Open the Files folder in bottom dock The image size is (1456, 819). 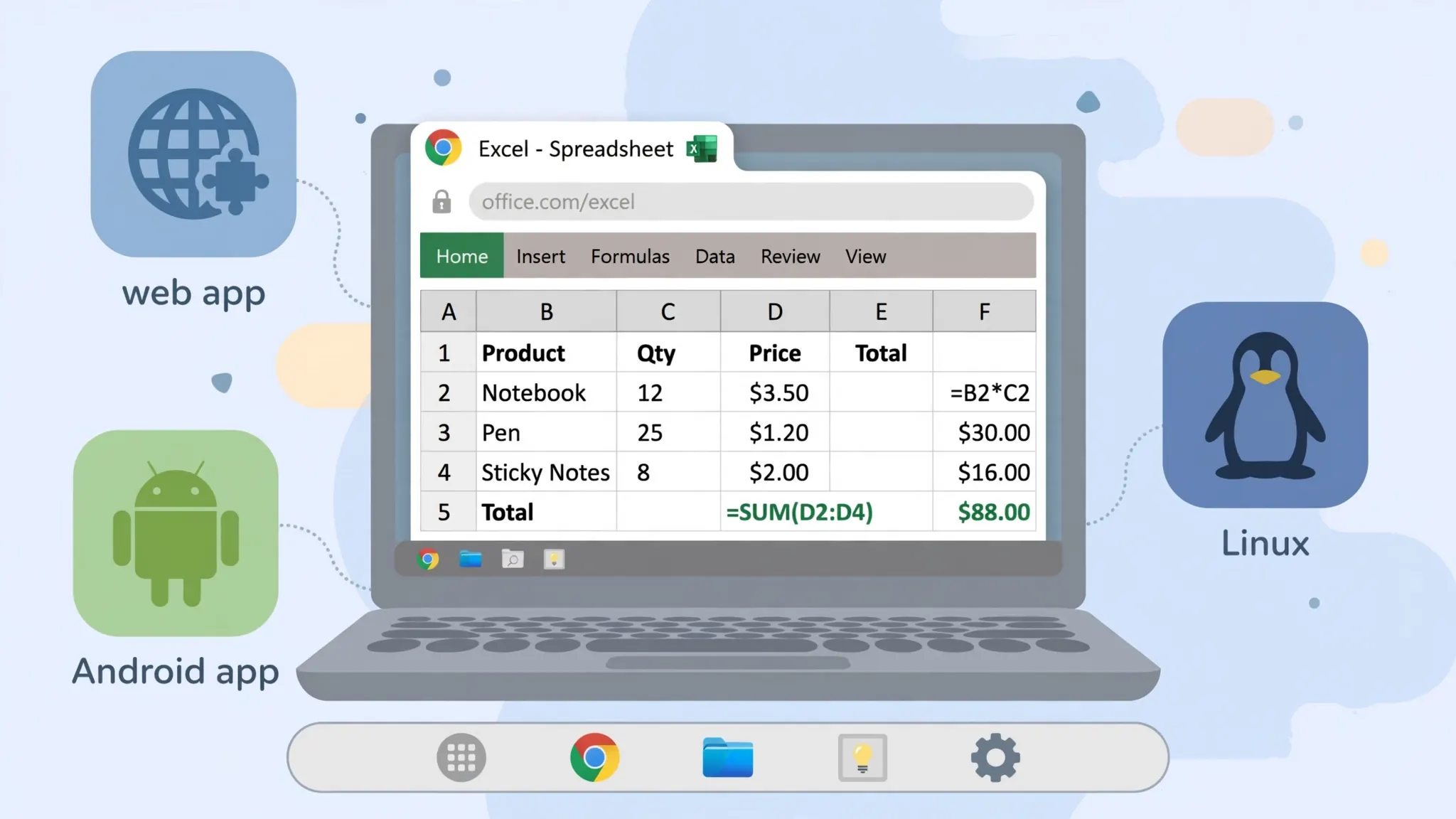point(727,757)
